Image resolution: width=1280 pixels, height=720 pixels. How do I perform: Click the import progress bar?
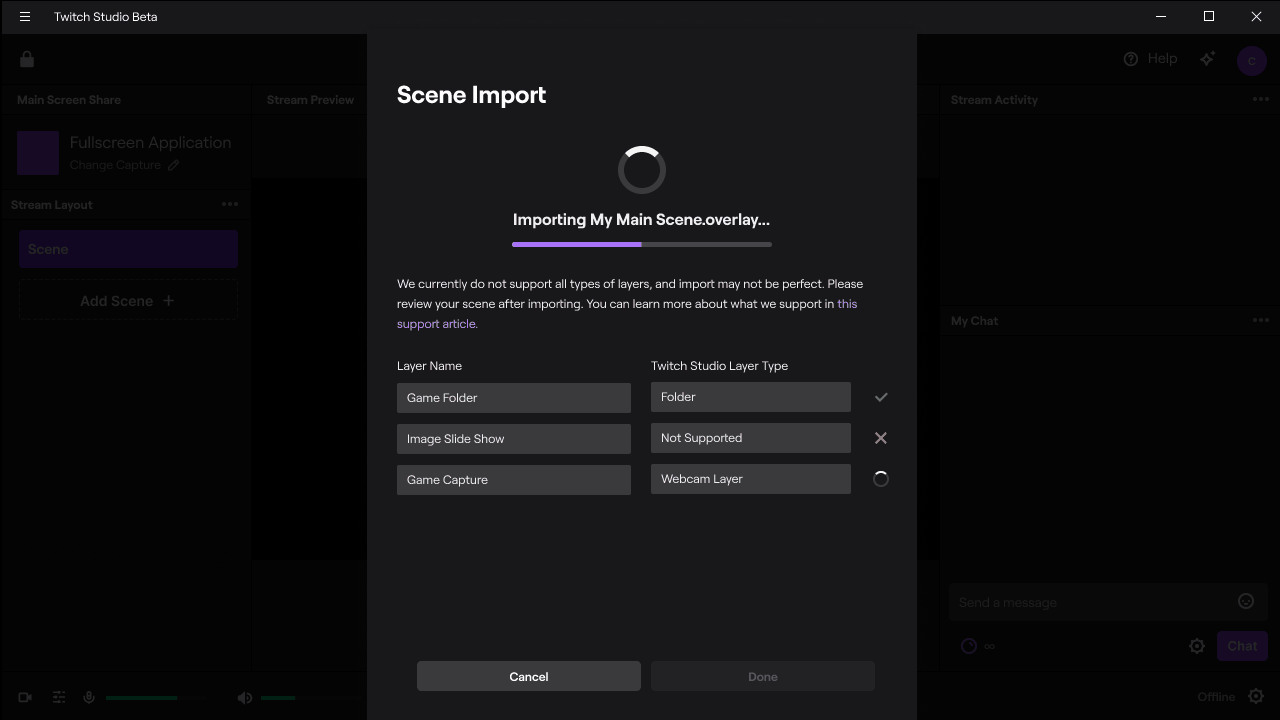(x=642, y=244)
